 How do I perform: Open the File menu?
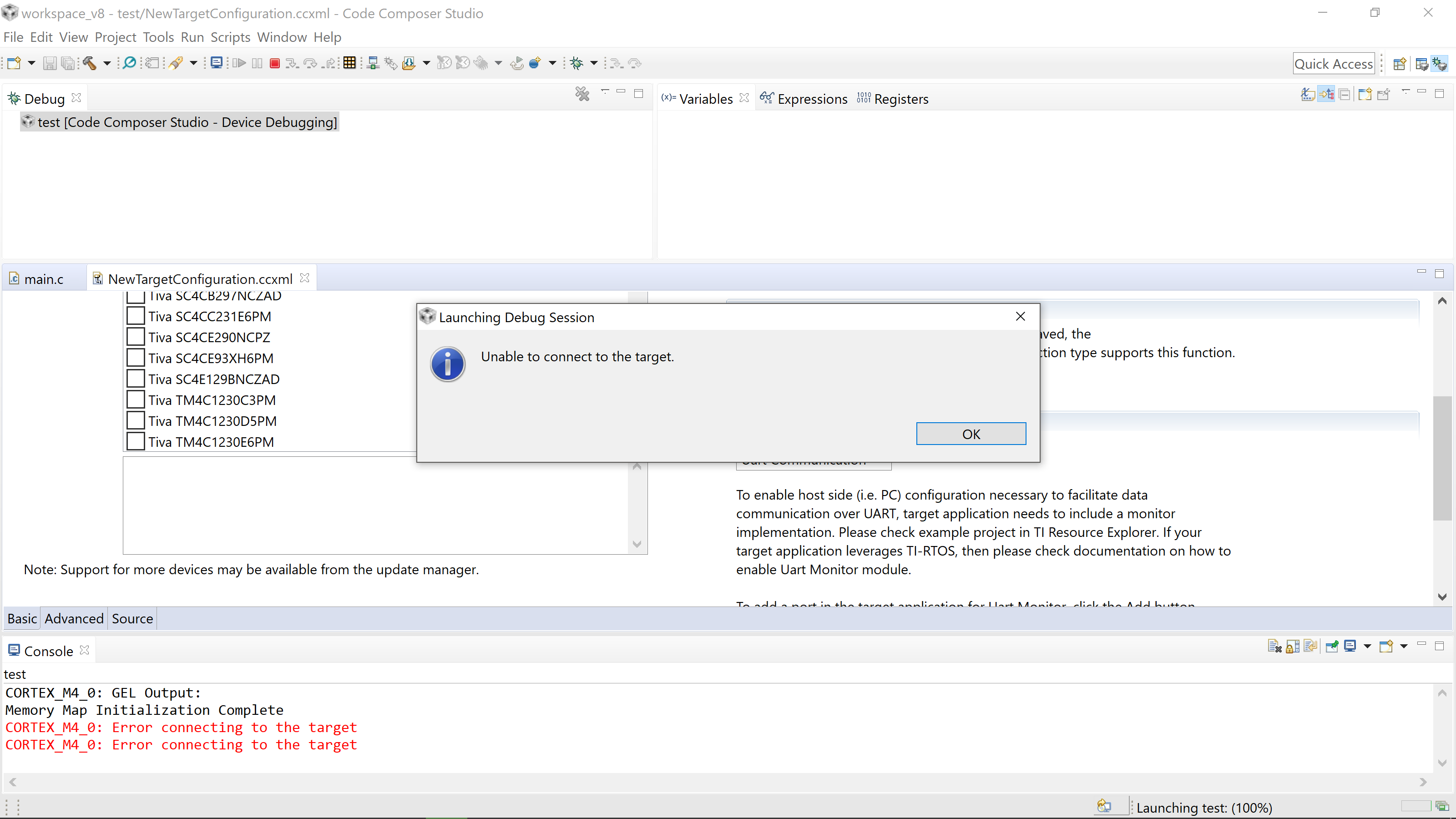(x=14, y=37)
